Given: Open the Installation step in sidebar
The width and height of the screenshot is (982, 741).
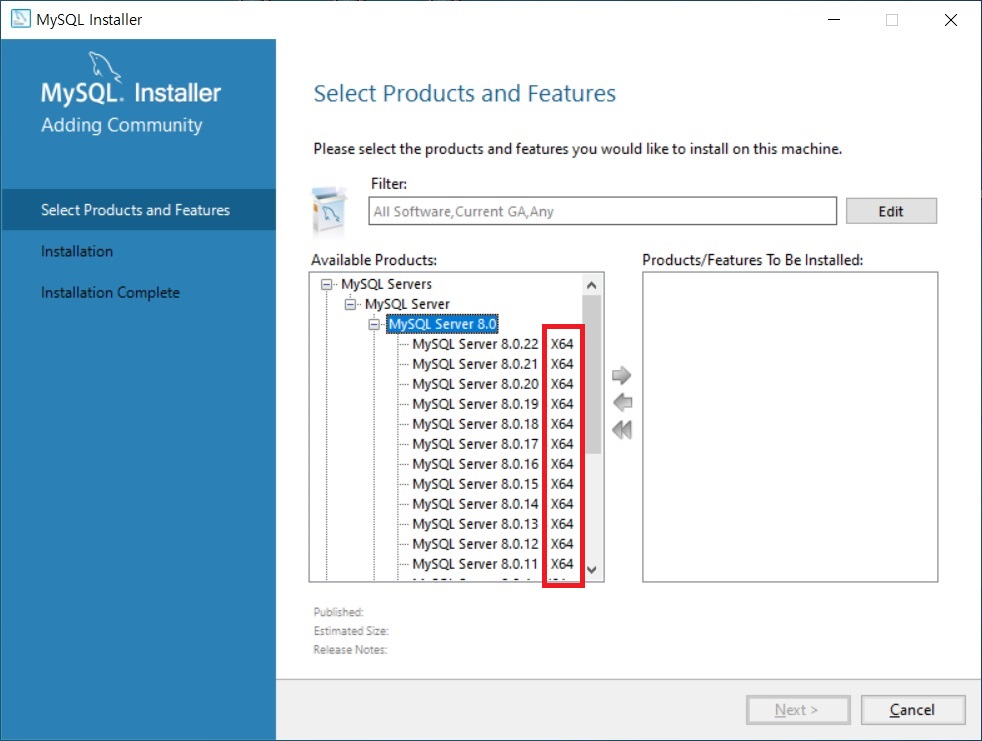Looking at the screenshot, I should click(77, 251).
